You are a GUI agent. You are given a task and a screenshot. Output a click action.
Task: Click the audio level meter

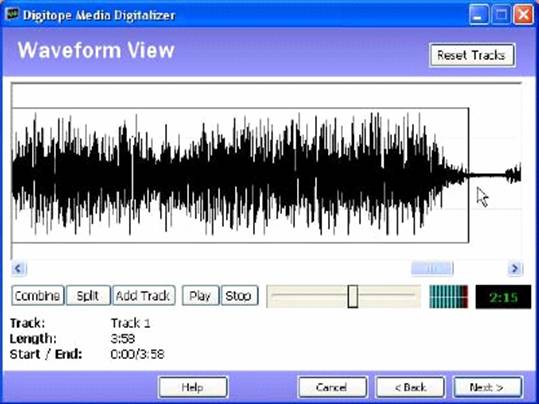(449, 296)
